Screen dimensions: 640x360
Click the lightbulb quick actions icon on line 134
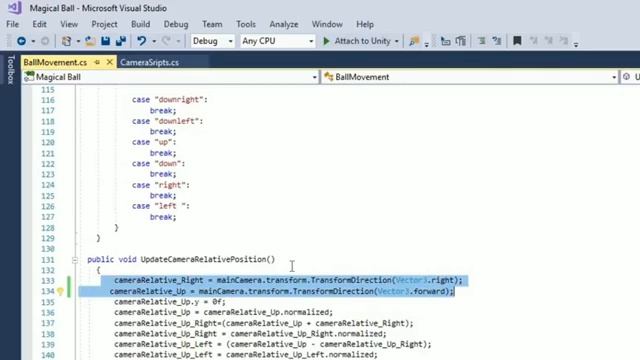[x=60, y=291]
